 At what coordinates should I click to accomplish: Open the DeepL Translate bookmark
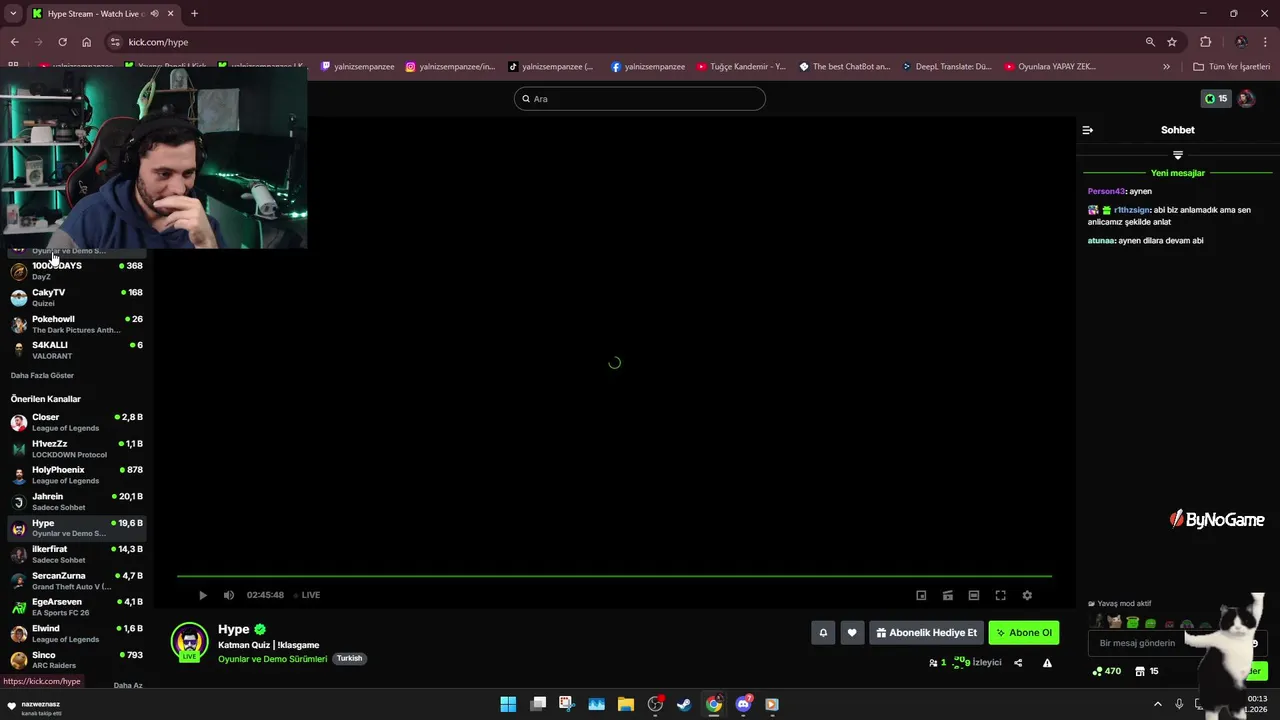tap(946, 67)
